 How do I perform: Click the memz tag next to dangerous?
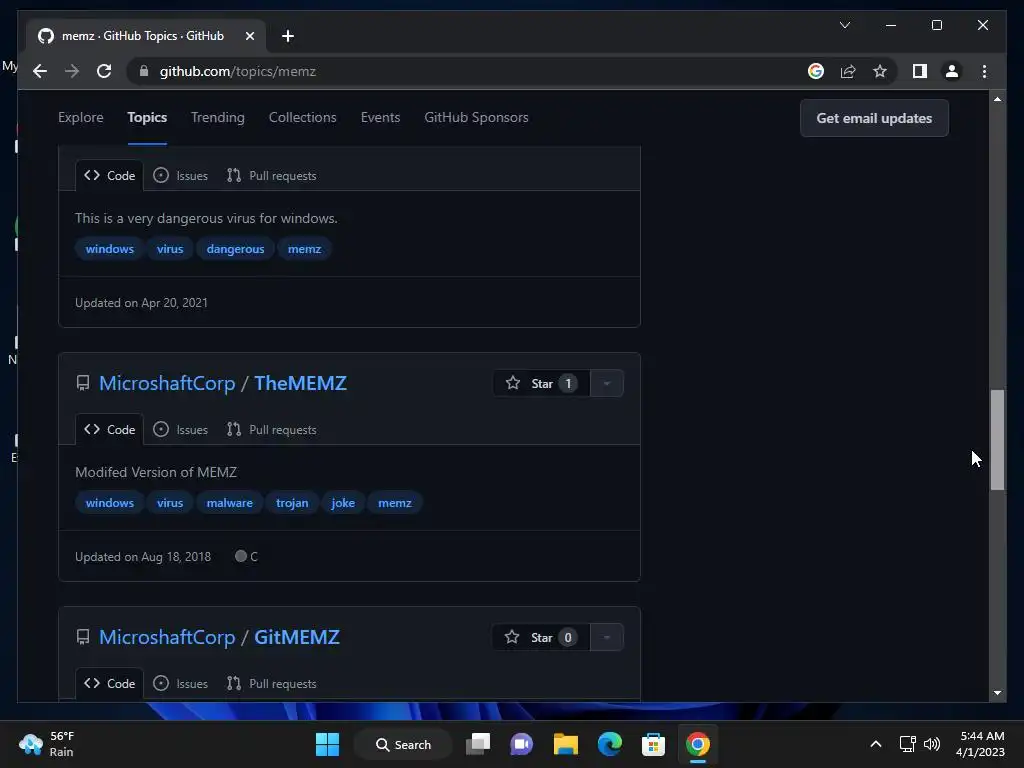(x=304, y=249)
